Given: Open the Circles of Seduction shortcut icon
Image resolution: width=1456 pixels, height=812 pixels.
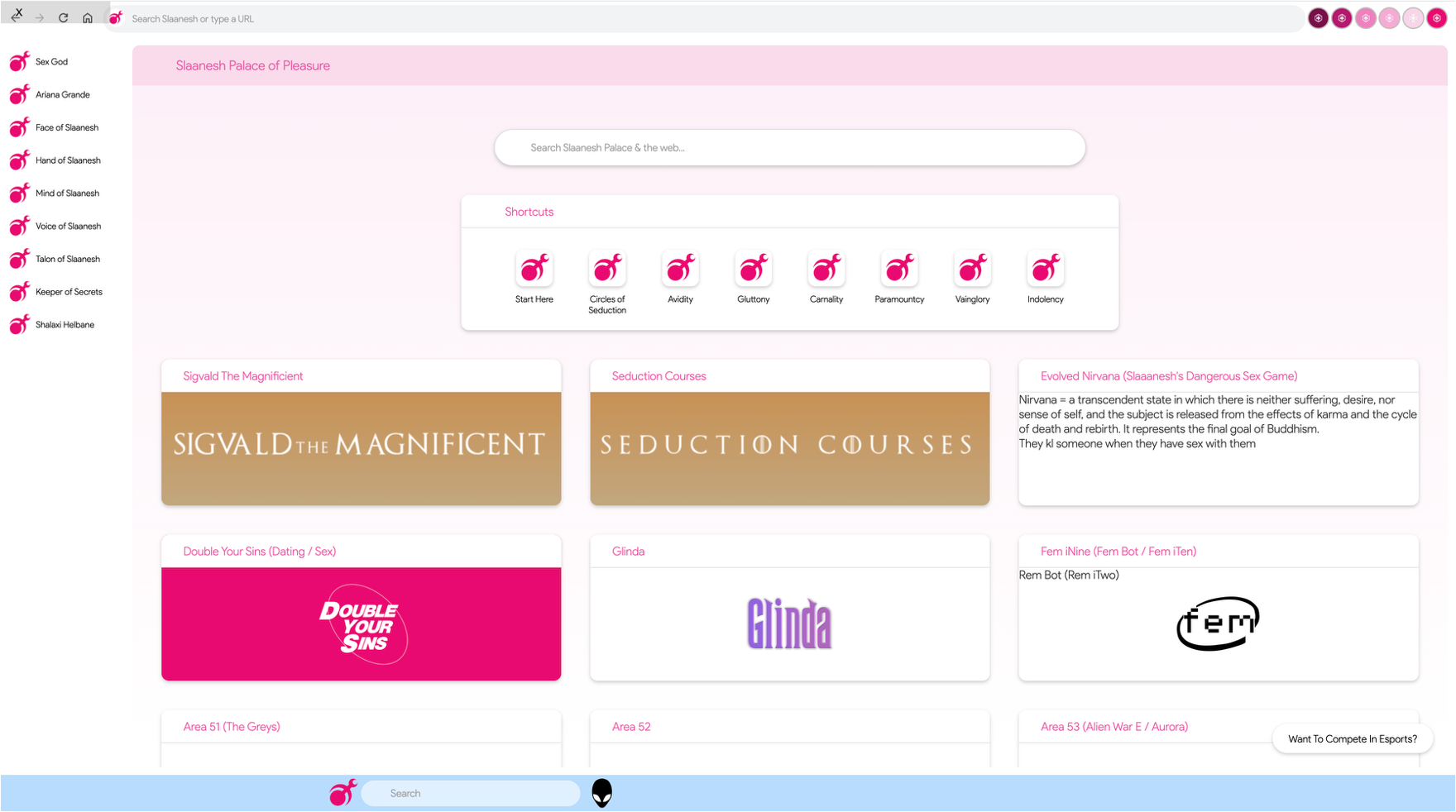Looking at the screenshot, I should (607, 268).
